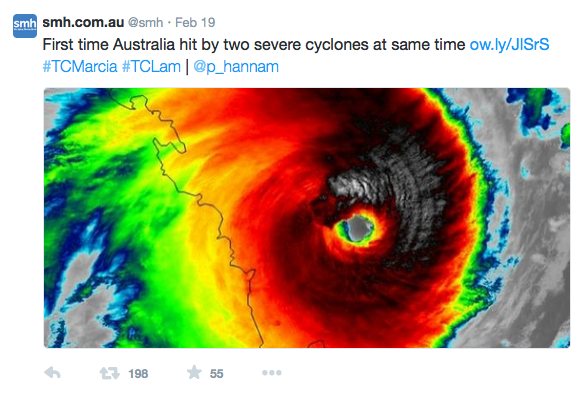Click the reply arrow icon
The height and width of the screenshot is (396, 586).
point(52,373)
